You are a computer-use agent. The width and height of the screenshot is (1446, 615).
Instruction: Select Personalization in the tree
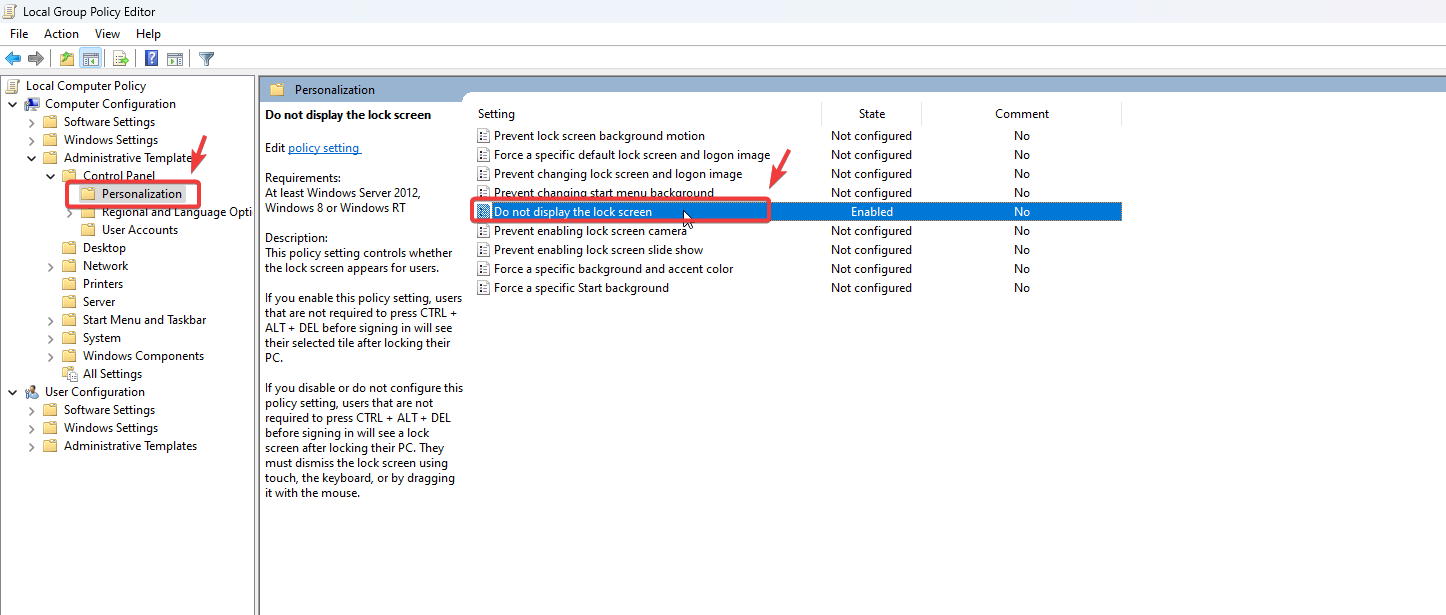142,194
